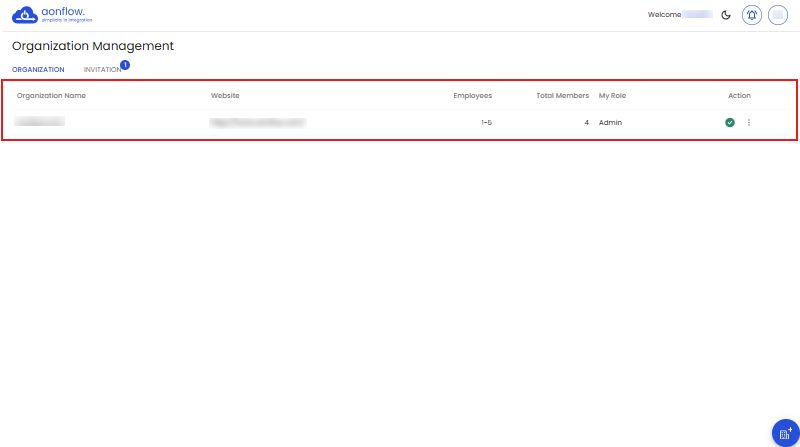Click the Organization Management page heading
Screen dimensions: 800x447
tap(93, 46)
